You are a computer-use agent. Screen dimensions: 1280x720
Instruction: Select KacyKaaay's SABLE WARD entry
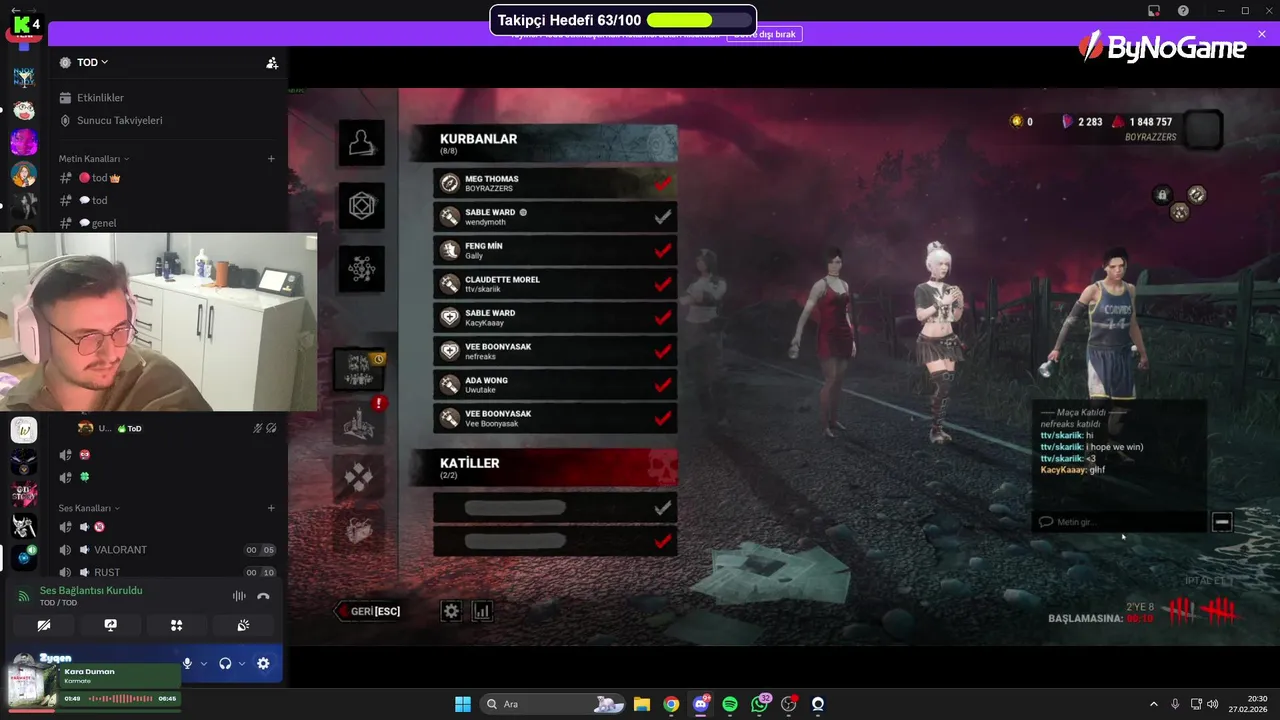[x=555, y=318]
